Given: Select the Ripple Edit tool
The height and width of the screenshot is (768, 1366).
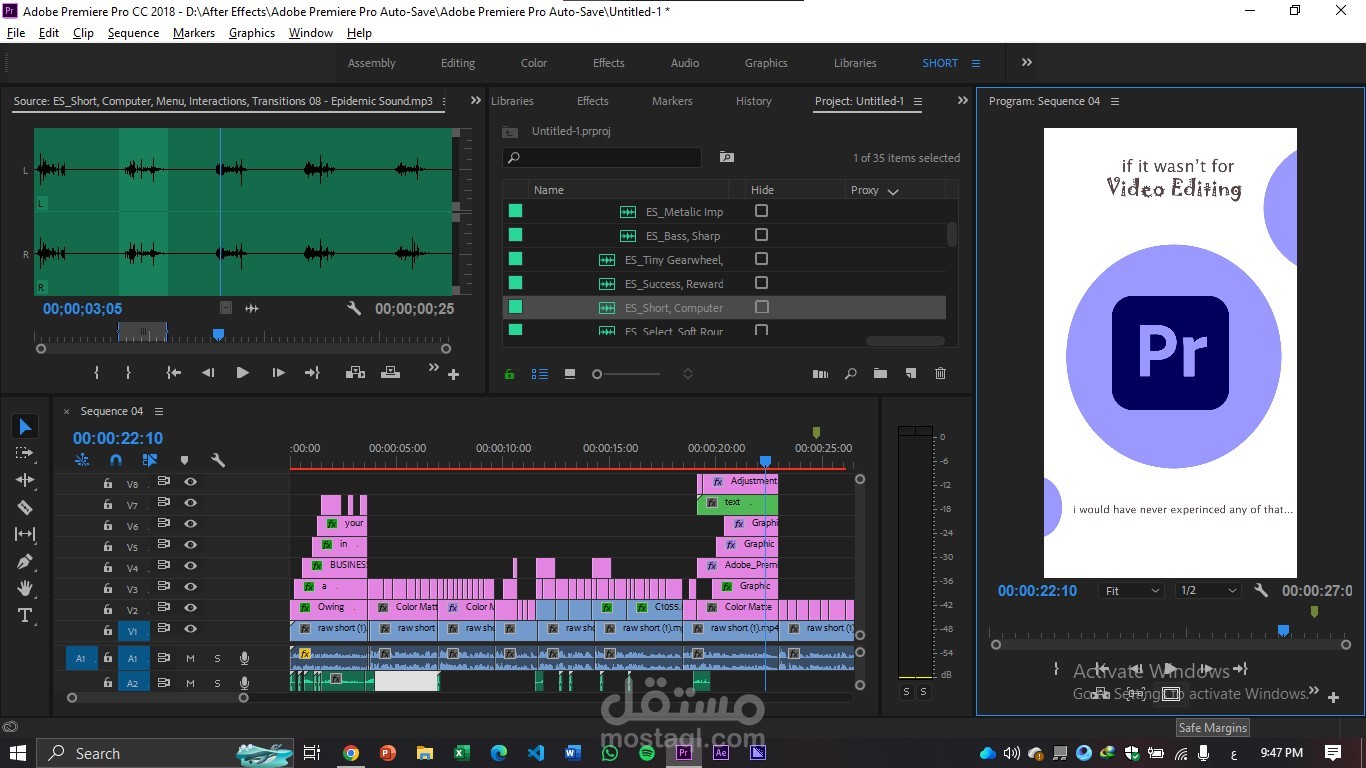Looking at the screenshot, I should tap(25, 480).
